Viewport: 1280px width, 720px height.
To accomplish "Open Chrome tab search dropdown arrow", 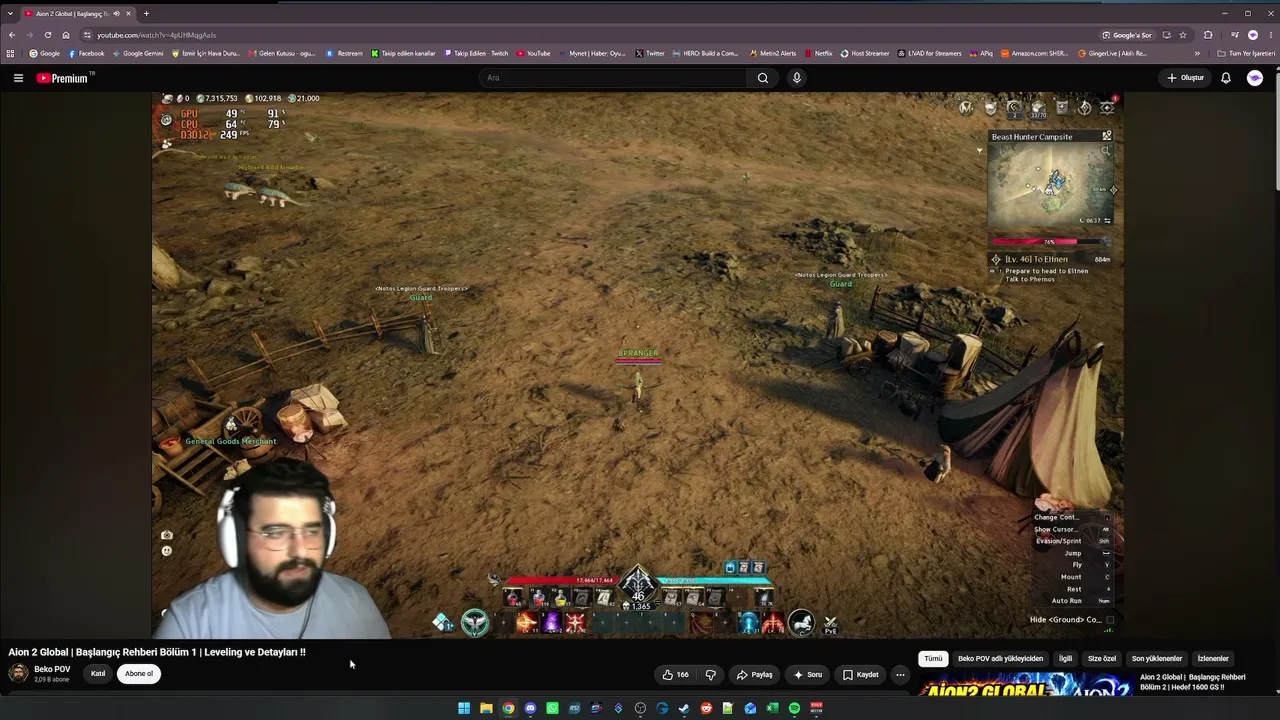I will [x=10, y=13].
